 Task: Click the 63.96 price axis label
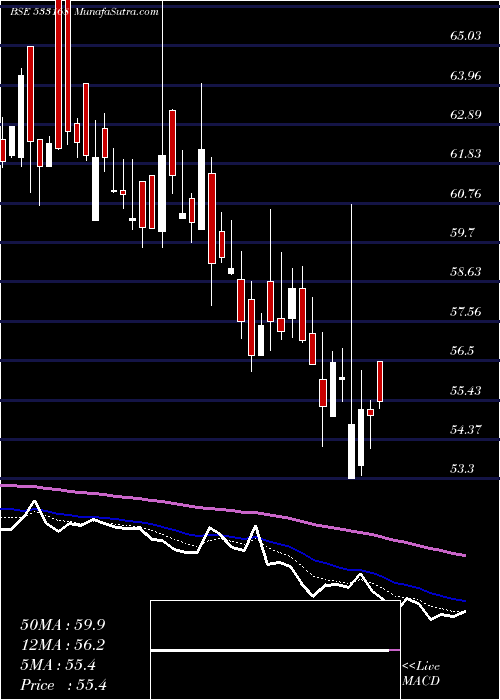point(466,75)
